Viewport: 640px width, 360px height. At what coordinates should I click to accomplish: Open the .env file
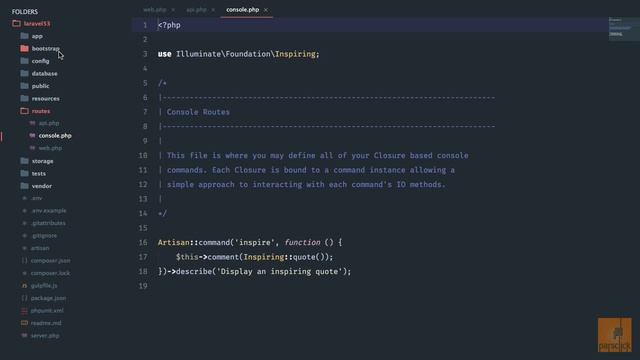[37, 198]
